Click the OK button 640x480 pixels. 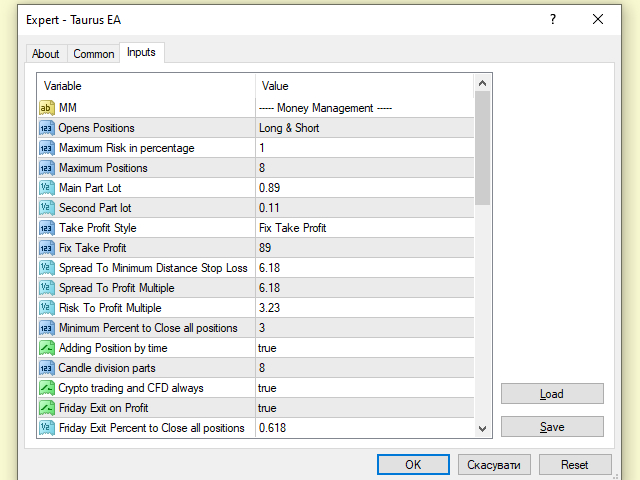pyautogui.click(x=413, y=464)
